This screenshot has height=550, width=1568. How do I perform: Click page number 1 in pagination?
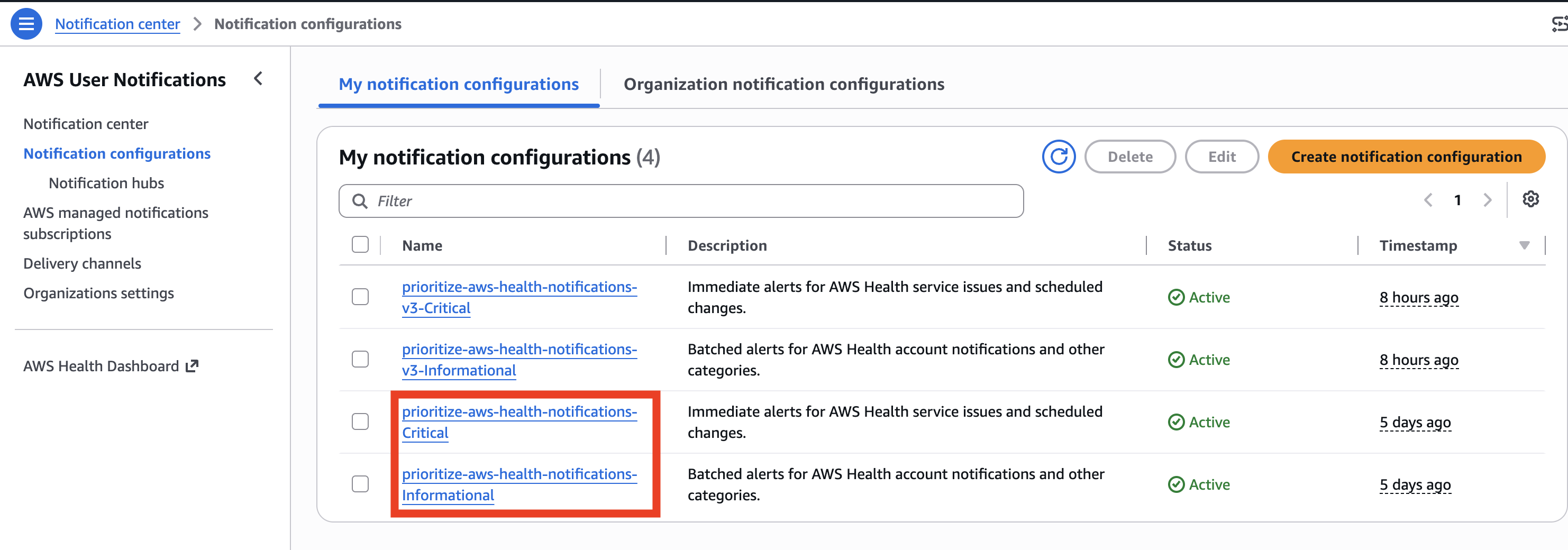coord(1457,200)
